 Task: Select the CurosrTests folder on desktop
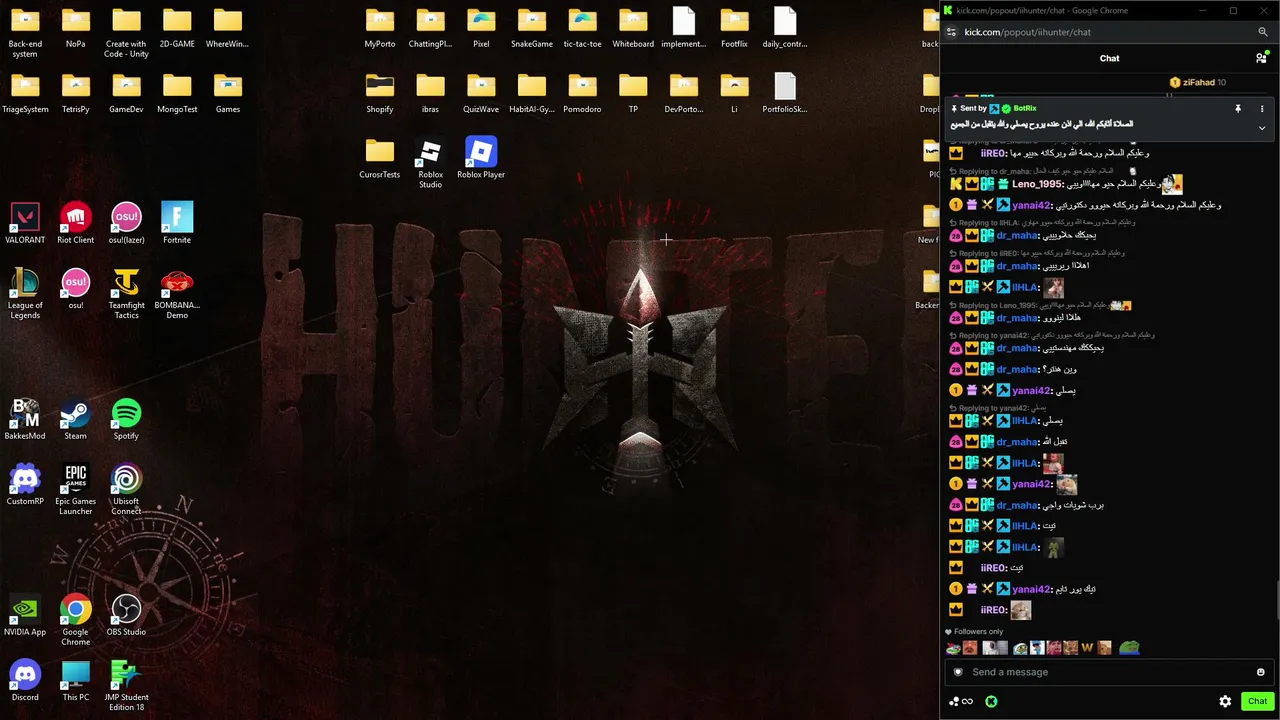pyautogui.click(x=380, y=159)
